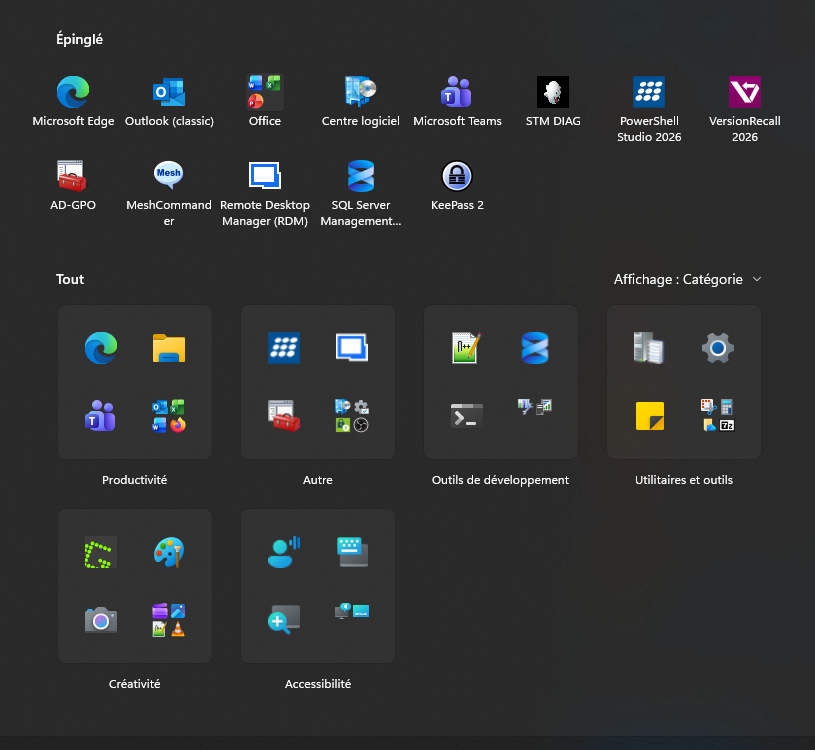Image resolution: width=815 pixels, height=750 pixels.
Task: Launch Remote Desktop Manager (RDM) pinned app
Action: pyautogui.click(x=265, y=193)
